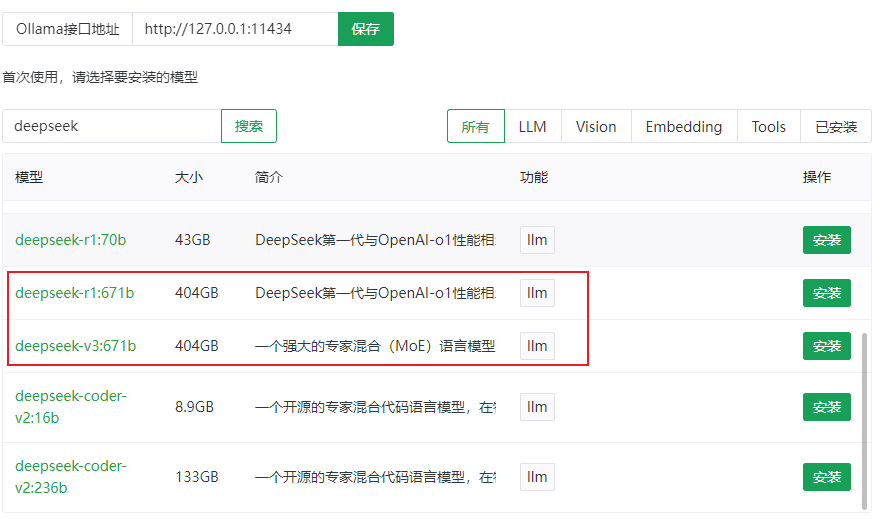Click the Ollama接口地址 label
The height and width of the screenshot is (519, 876).
(x=68, y=29)
